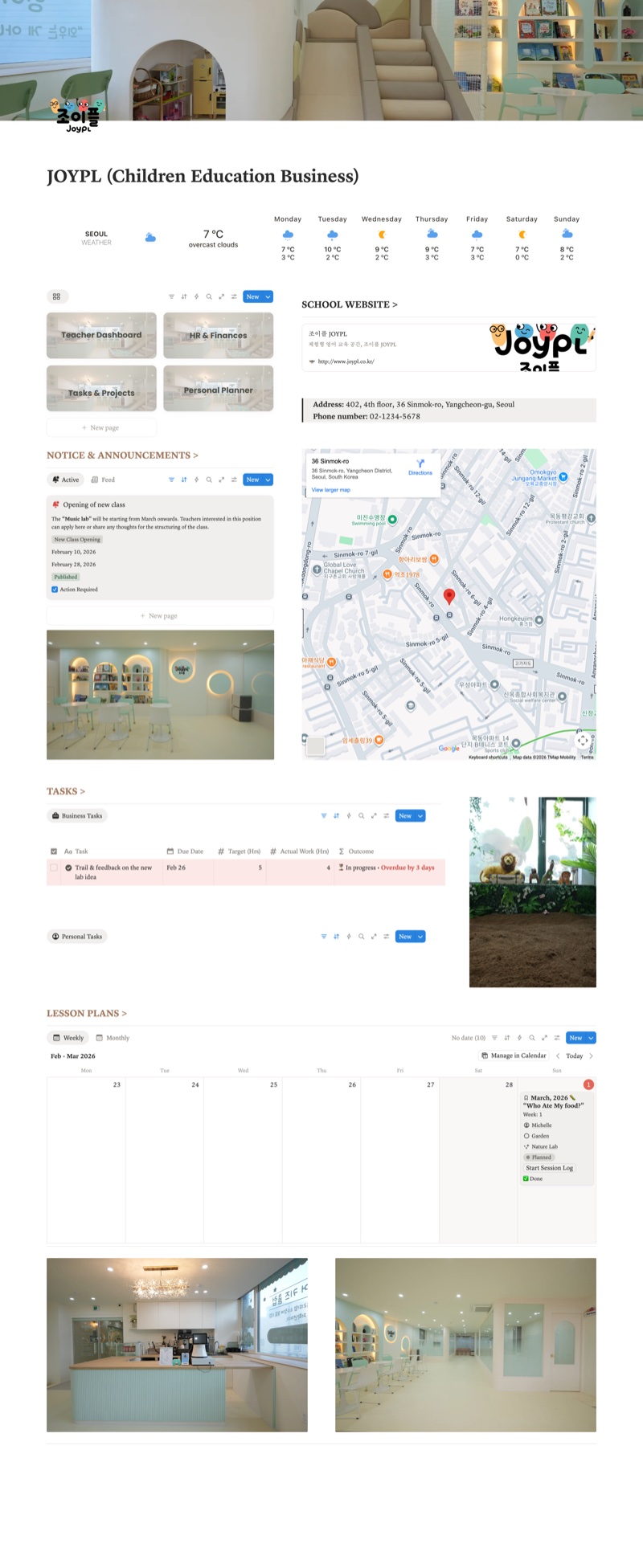The image size is (643, 1568).
Task: Toggle Action Required checkbox
Action: (55, 590)
